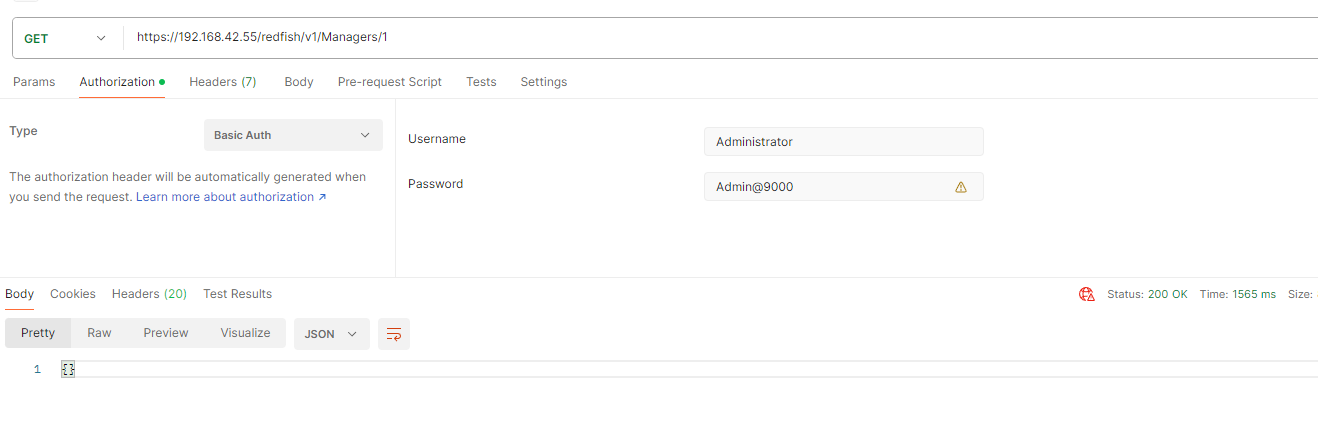The image size is (1318, 446).
Task: Select the Preview response view
Action: 165,333
